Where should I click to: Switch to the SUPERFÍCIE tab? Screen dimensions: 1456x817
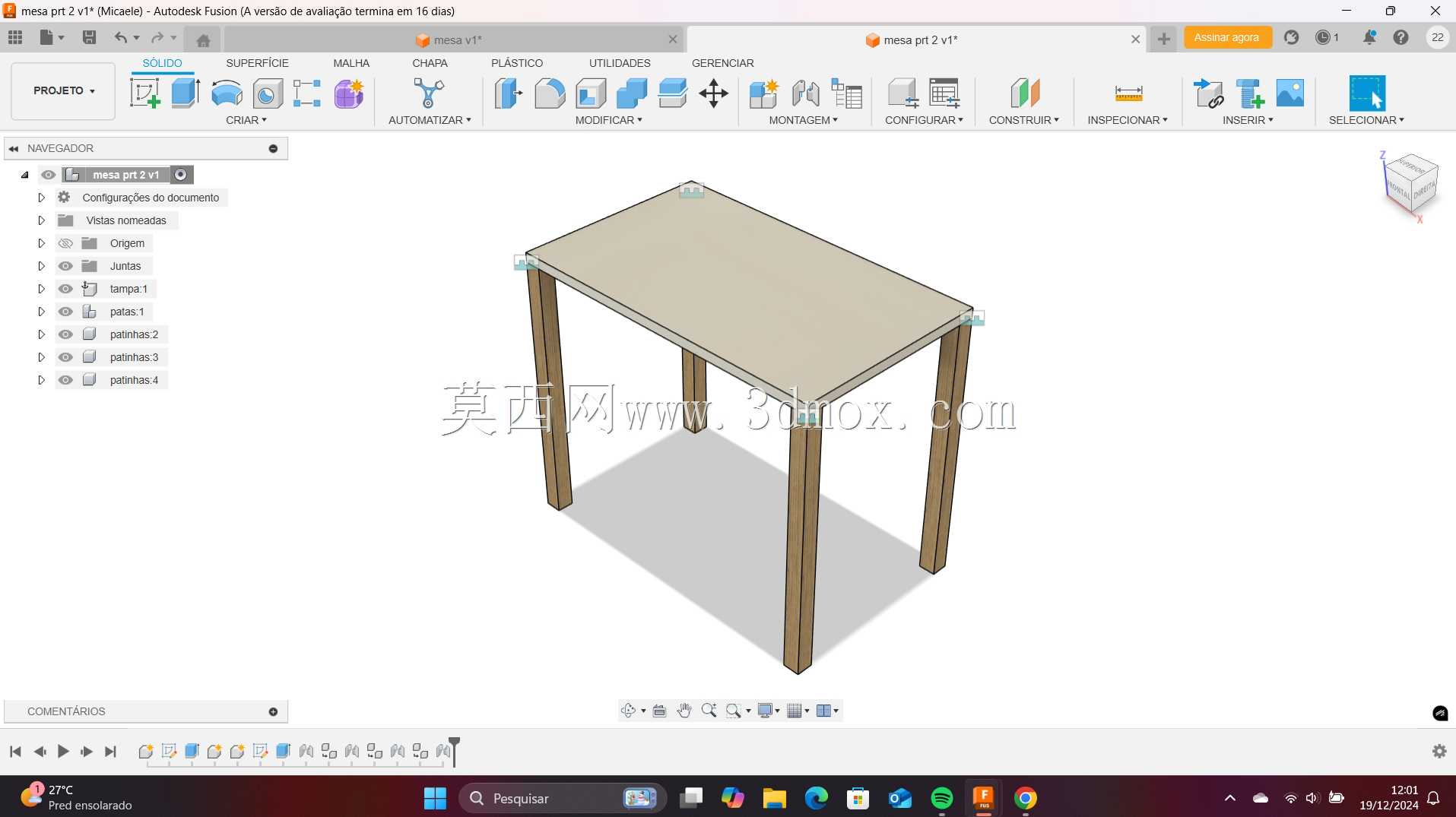(257, 63)
